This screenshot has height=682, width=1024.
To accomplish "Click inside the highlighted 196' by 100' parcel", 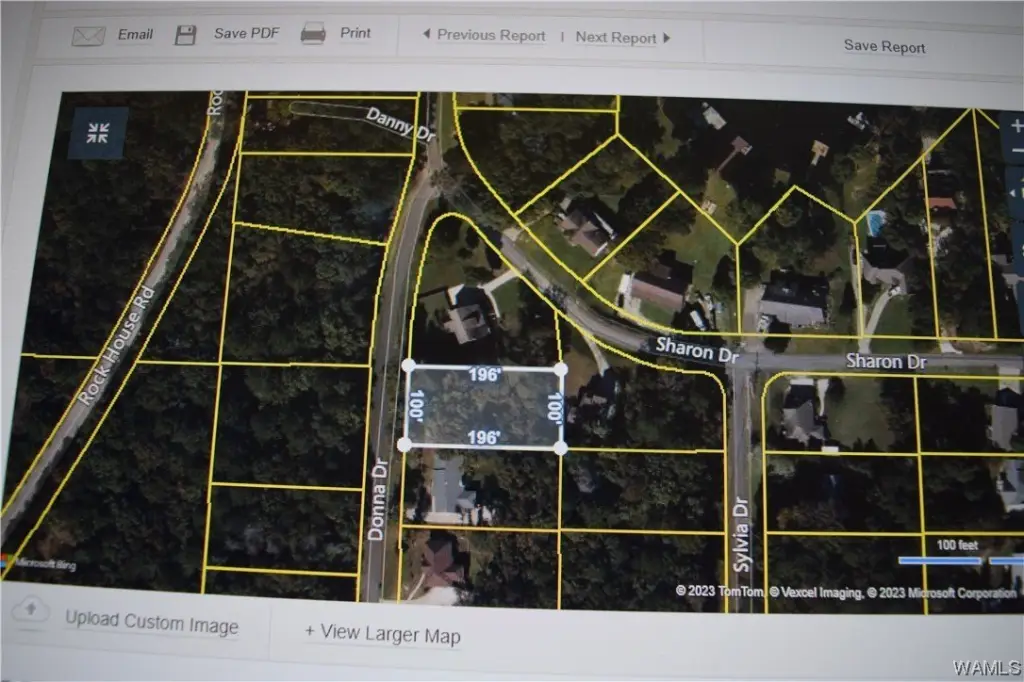I will (483, 408).
